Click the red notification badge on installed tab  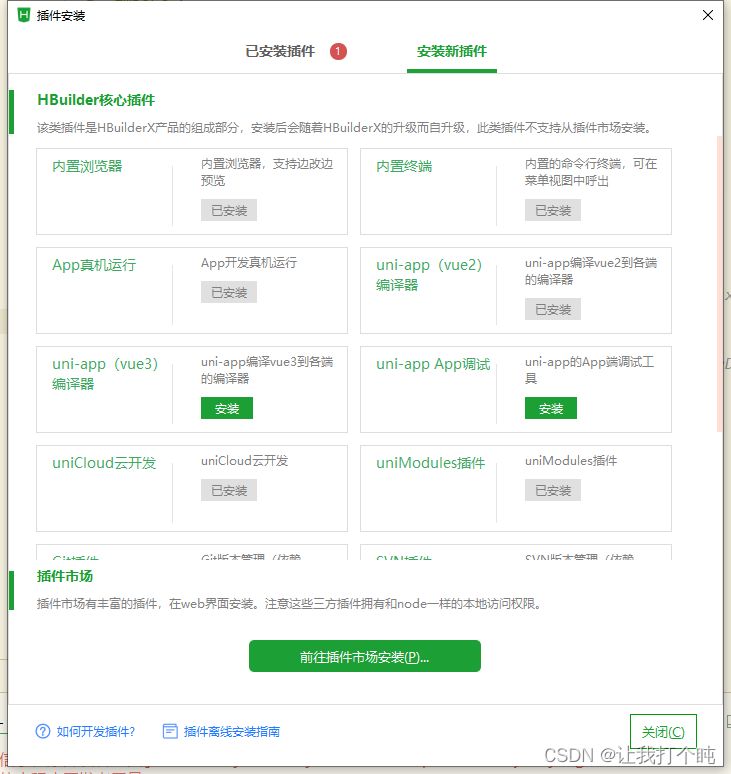tap(338, 51)
